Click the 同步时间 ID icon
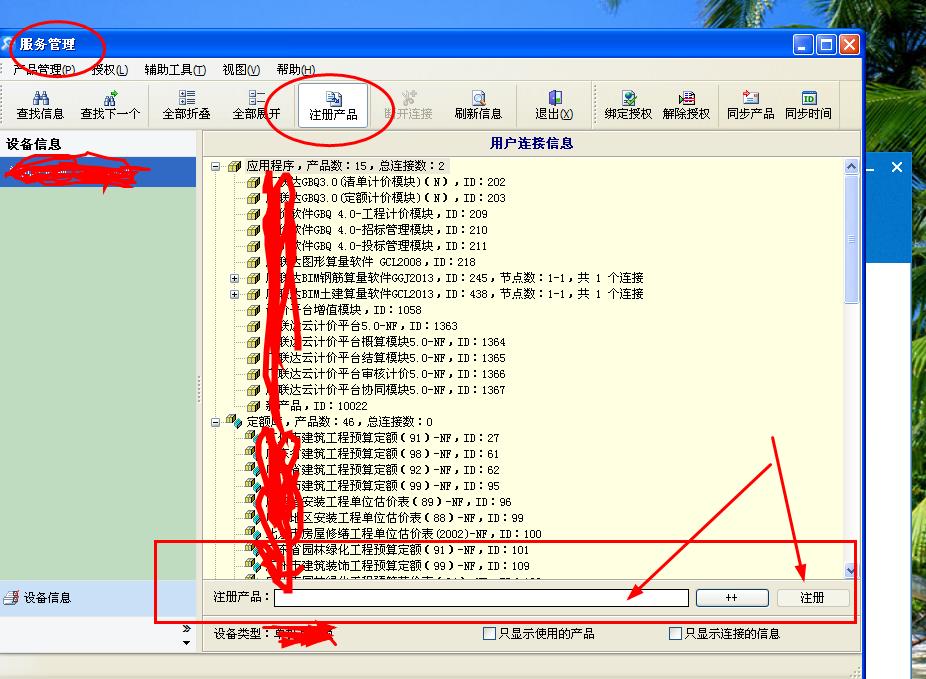 (809, 97)
